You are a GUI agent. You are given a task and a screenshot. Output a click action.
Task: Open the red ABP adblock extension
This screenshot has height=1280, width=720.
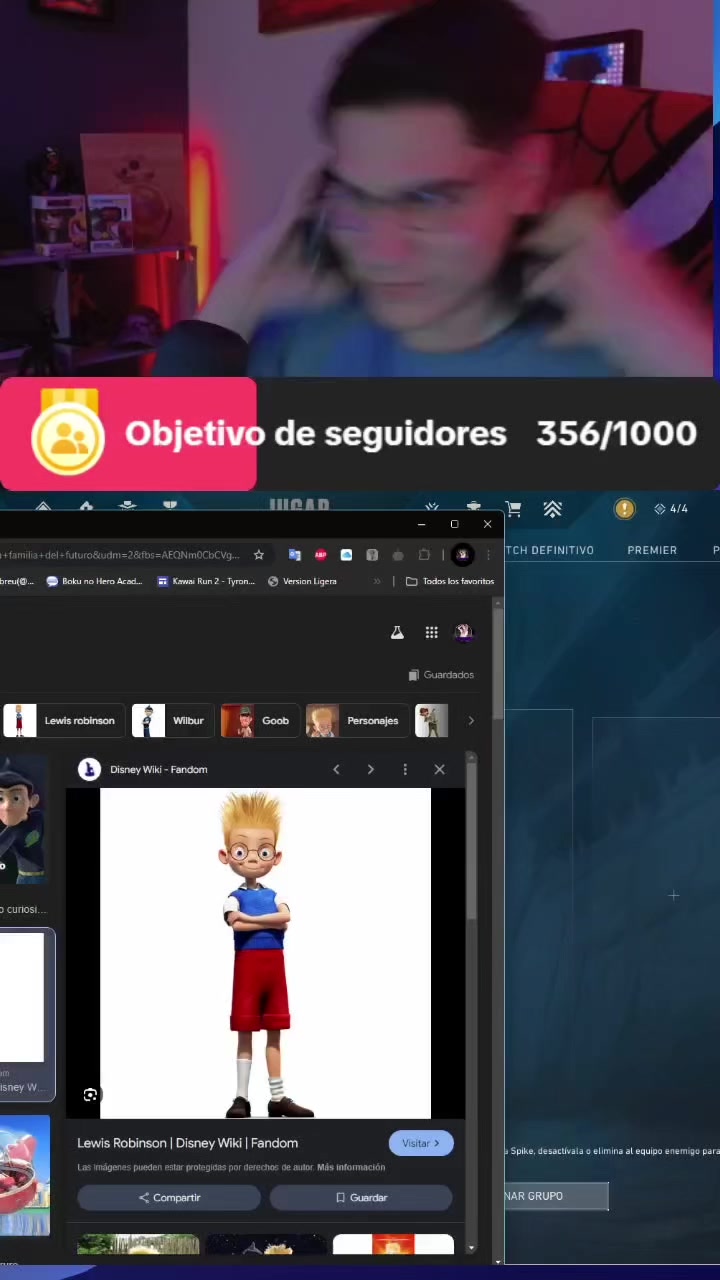click(320, 555)
